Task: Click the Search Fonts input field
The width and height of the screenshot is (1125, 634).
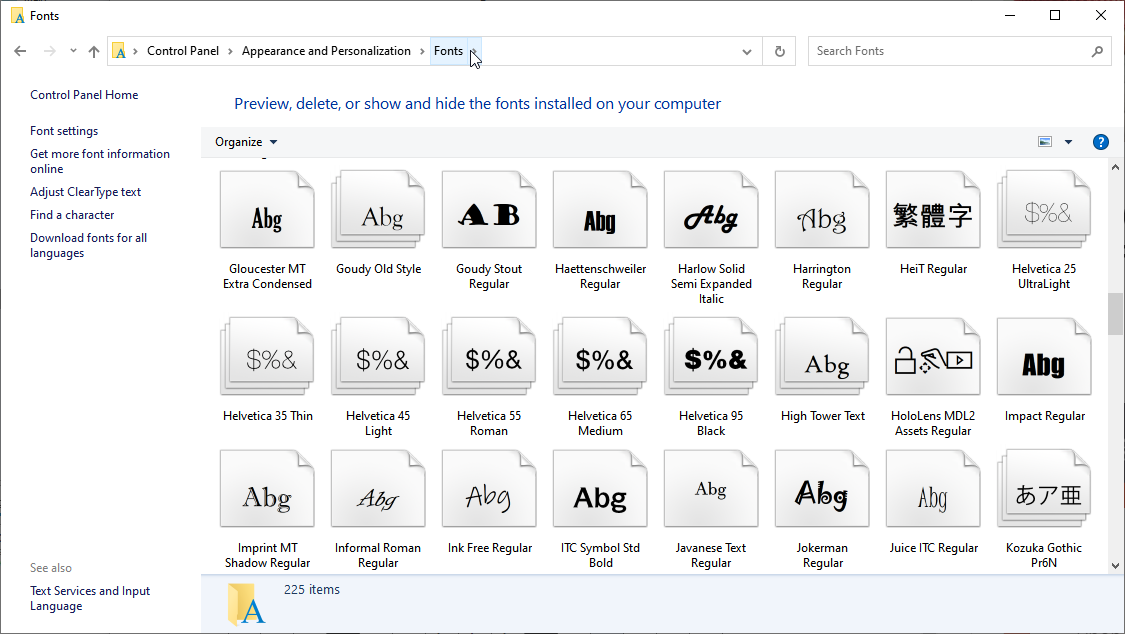Action: coord(950,51)
